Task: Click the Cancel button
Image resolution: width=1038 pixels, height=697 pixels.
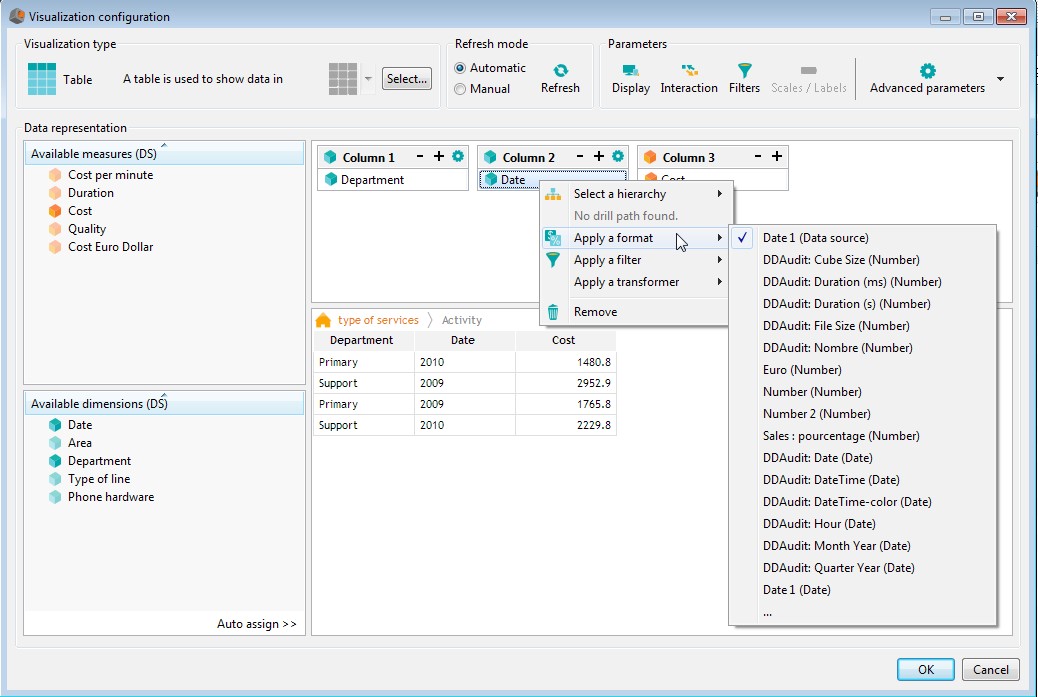Action: (x=990, y=669)
